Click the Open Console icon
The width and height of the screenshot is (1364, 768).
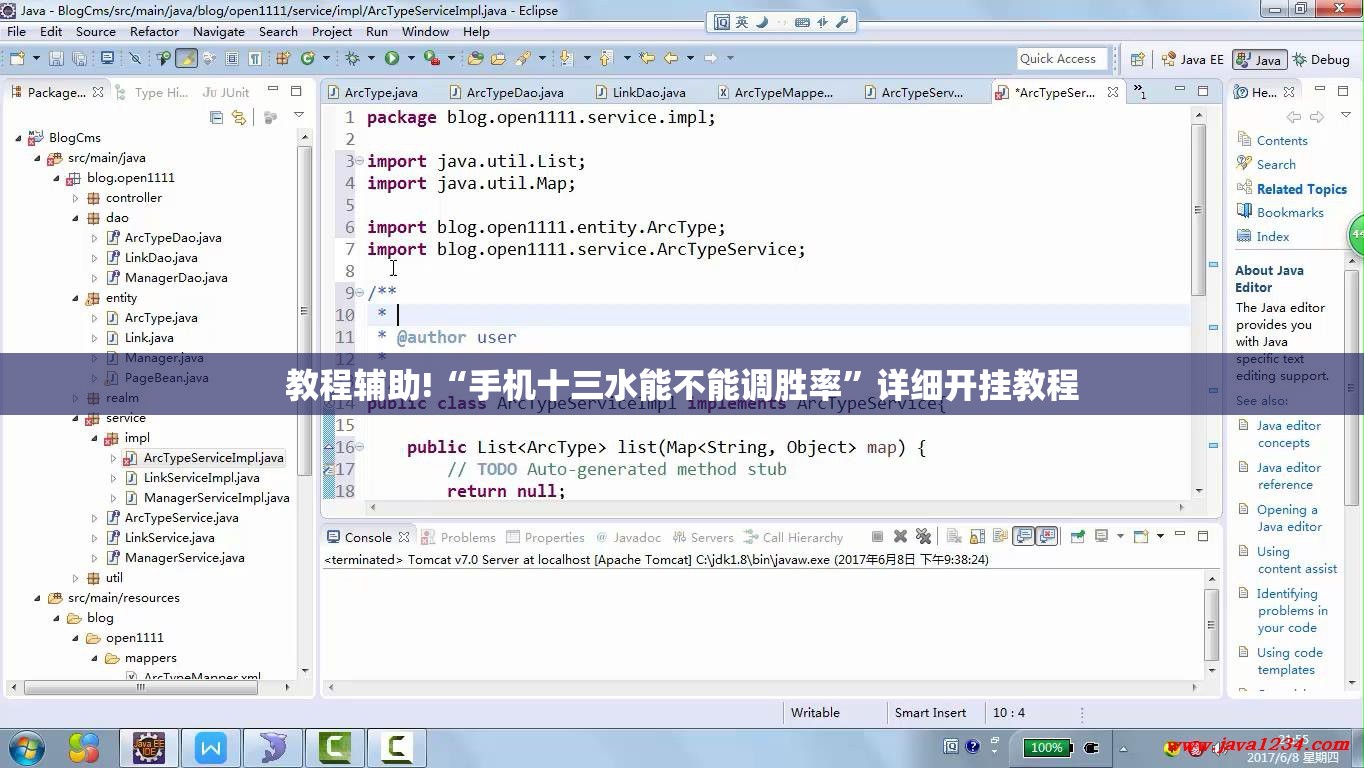click(x=1141, y=537)
